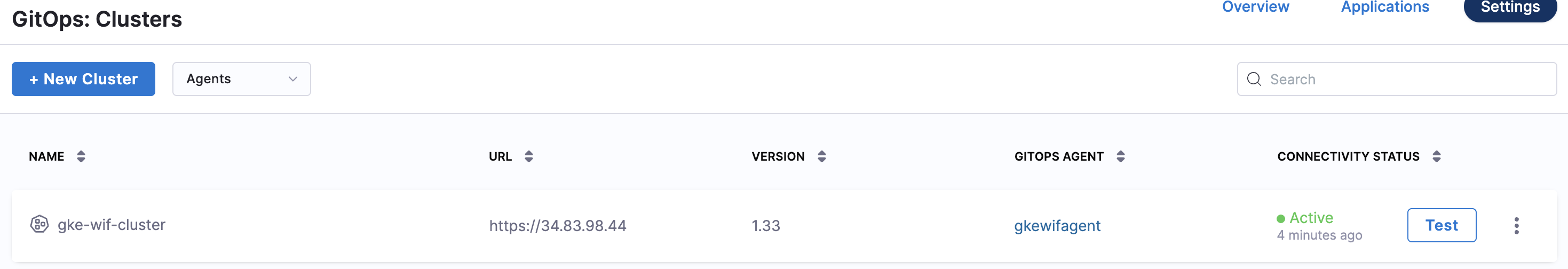1568x269 pixels.
Task: Click the New Cluster button
Action: pos(83,79)
